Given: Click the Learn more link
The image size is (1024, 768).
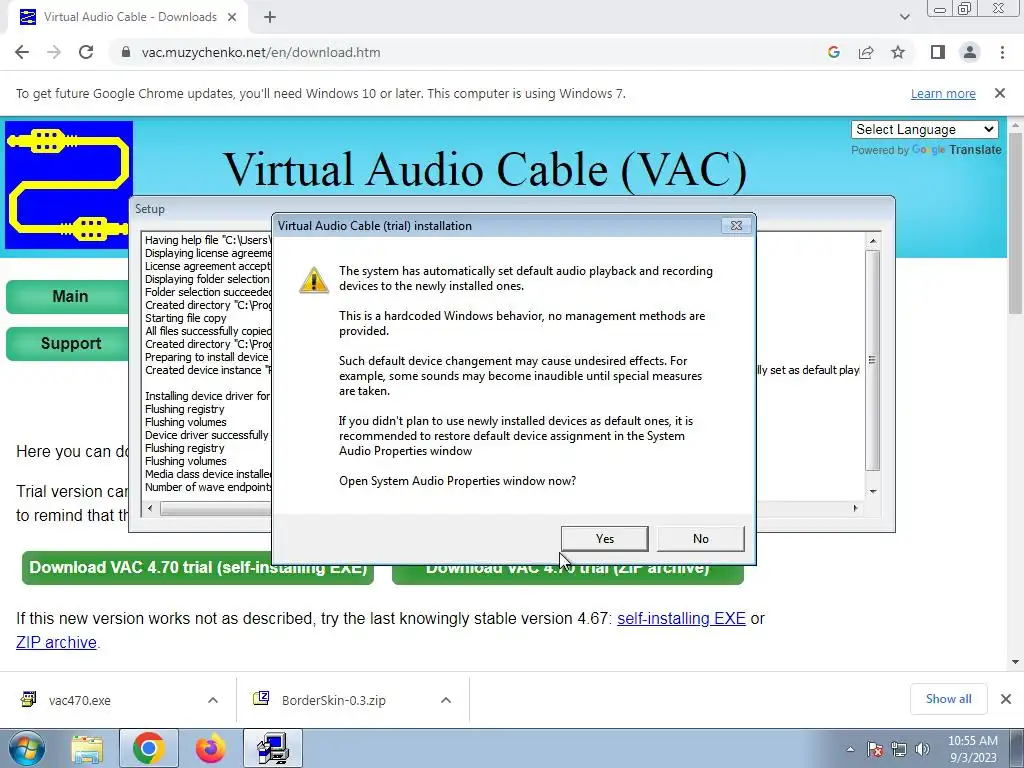Looking at the screenshot, I should (x=943, y=93).
